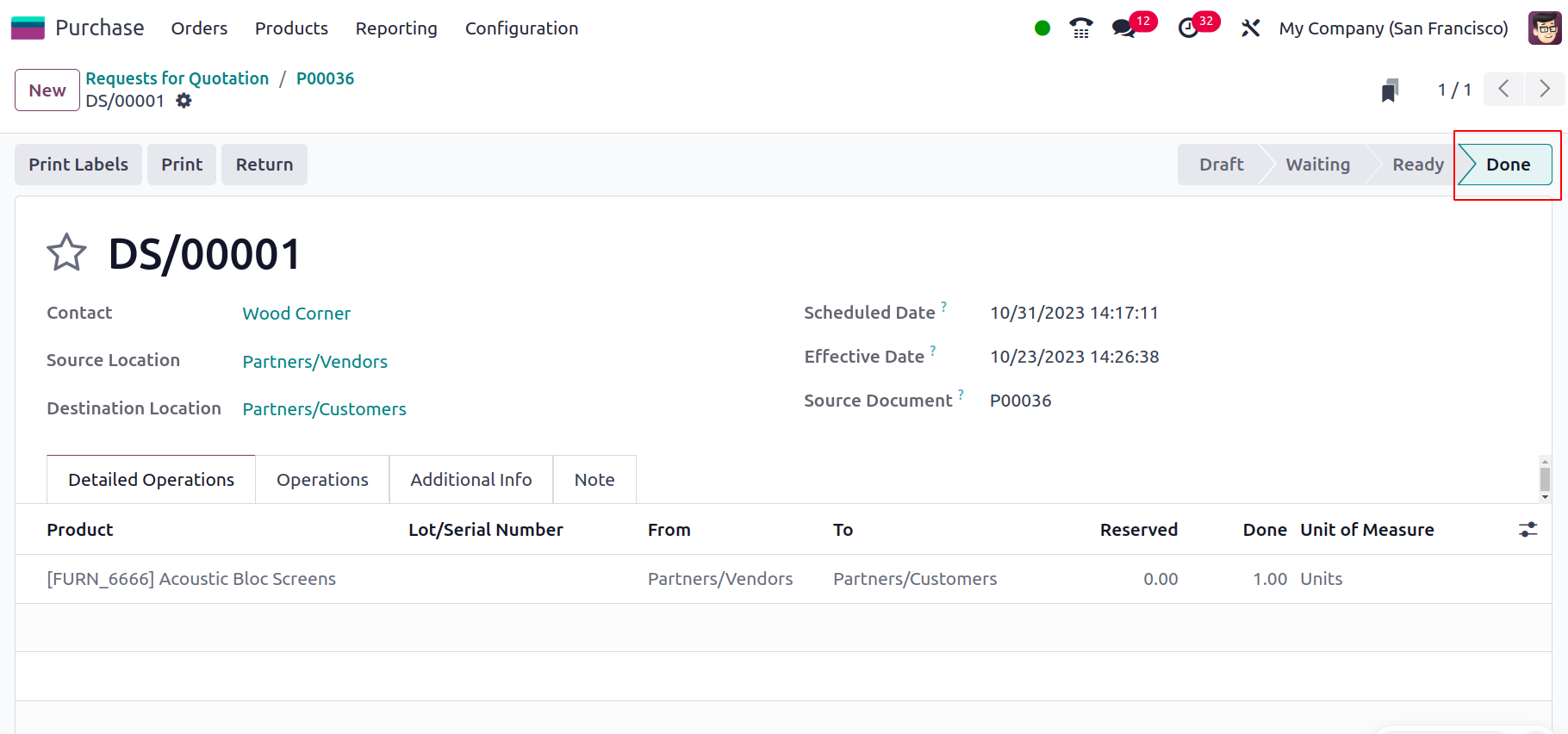
Task: Toggle the favorite star for DS/00001
Action: click(66, 253)
